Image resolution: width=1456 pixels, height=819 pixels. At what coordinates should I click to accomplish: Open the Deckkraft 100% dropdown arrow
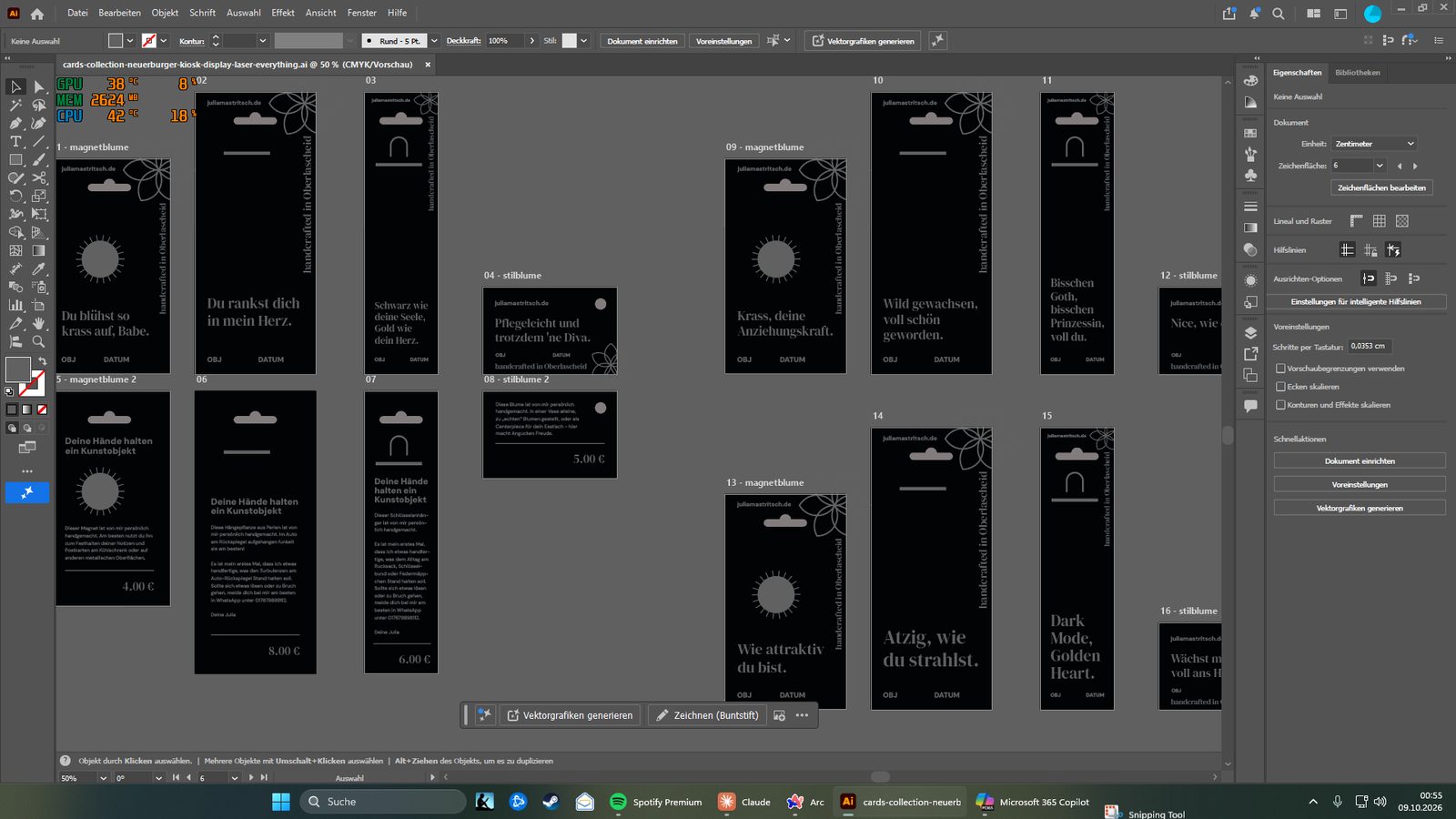pos(531,41)
